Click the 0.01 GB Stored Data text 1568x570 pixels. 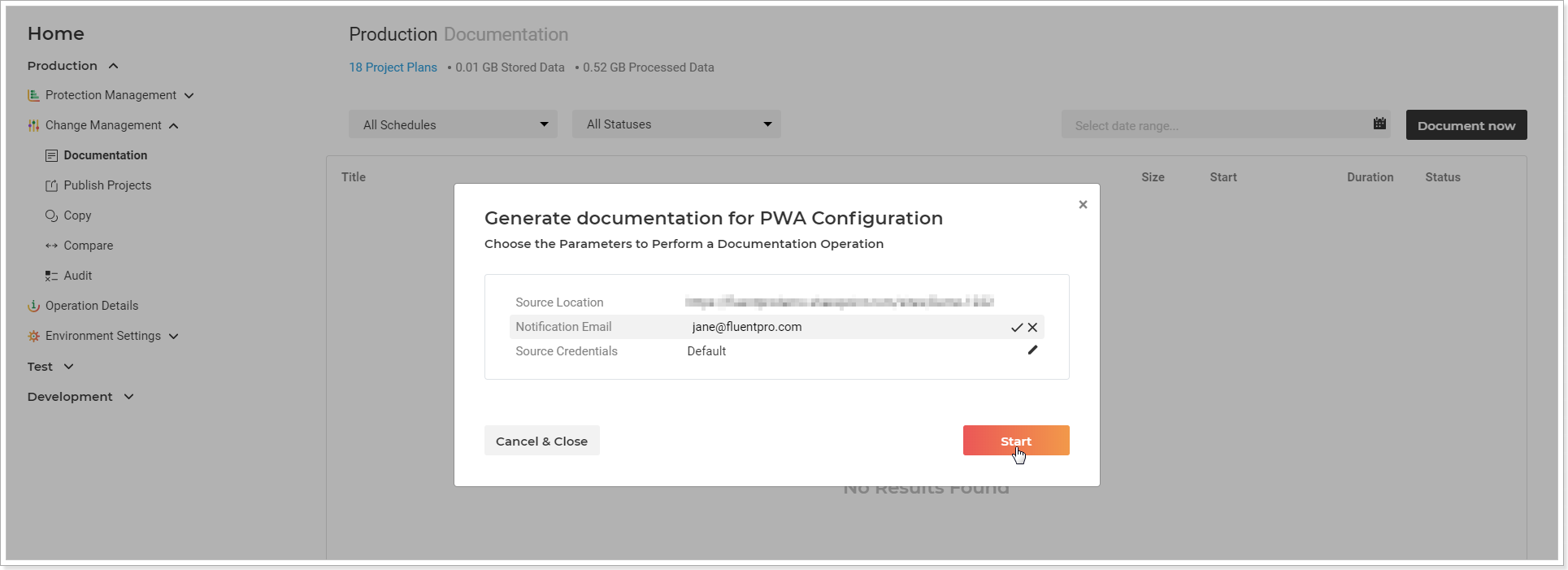[510, 67]
